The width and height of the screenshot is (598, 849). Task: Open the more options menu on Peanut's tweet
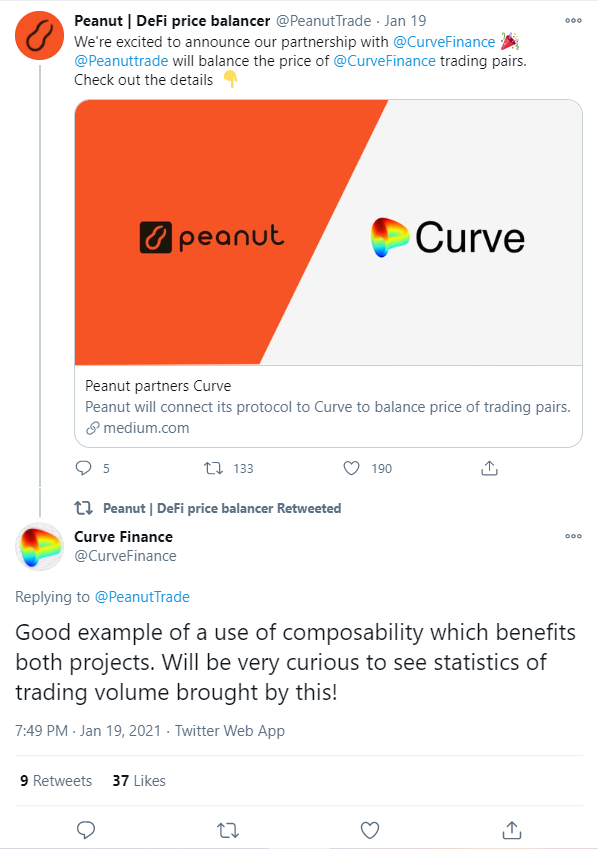pyautogui.click(x=573, y=19)
